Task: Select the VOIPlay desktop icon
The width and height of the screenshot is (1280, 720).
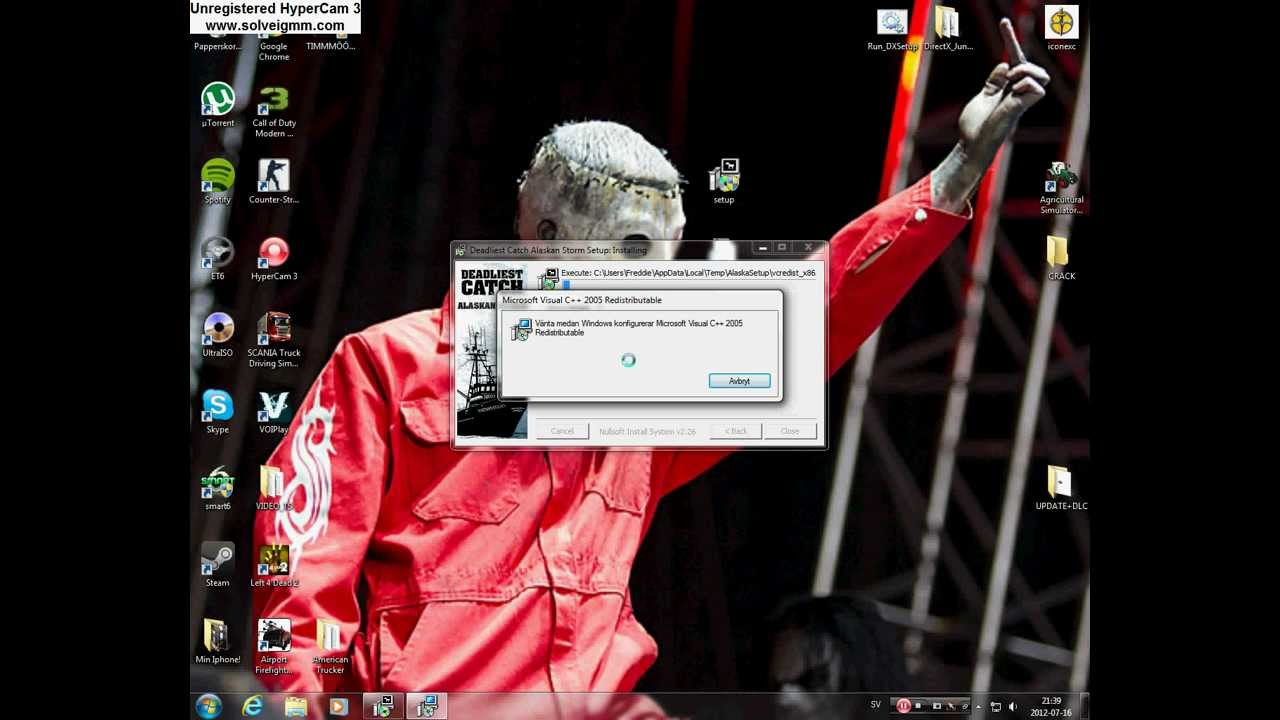Action: click(274, 412)
